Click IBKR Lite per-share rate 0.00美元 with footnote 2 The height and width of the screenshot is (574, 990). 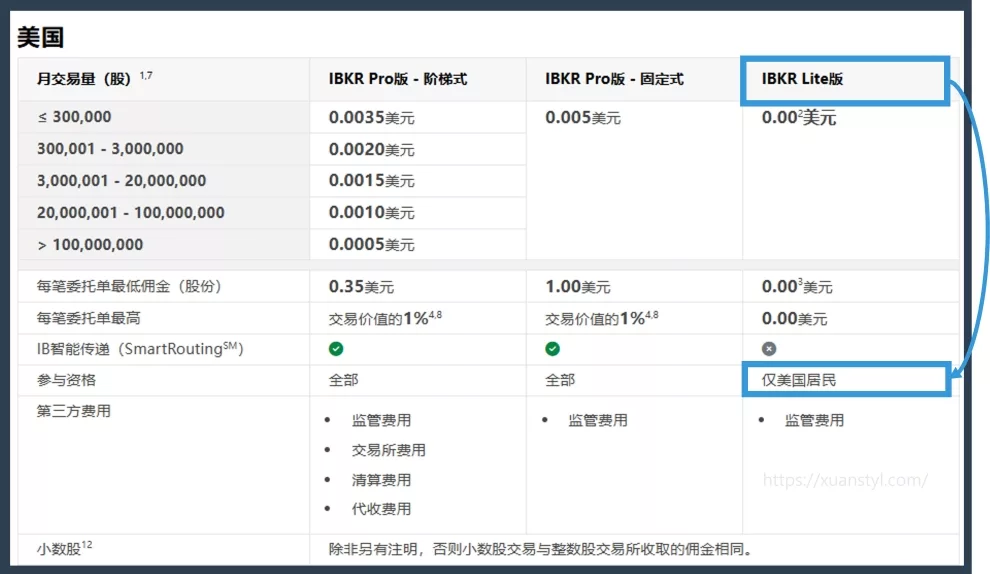coord(799,117)
